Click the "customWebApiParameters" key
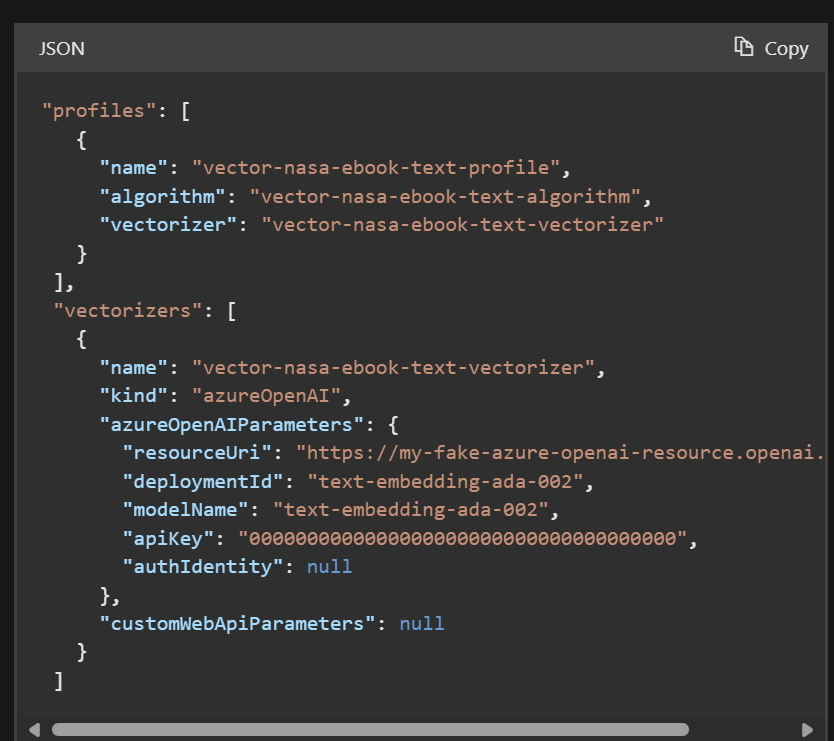Viewport: 834px width, 741px height. tap(237, 623)
